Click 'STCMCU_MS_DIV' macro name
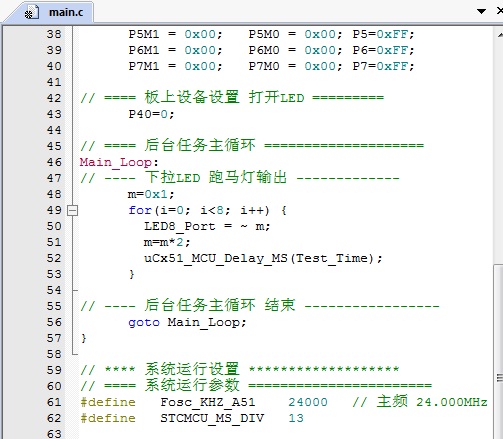The width and height of the screenshot is (503, 439). [212, 418]
